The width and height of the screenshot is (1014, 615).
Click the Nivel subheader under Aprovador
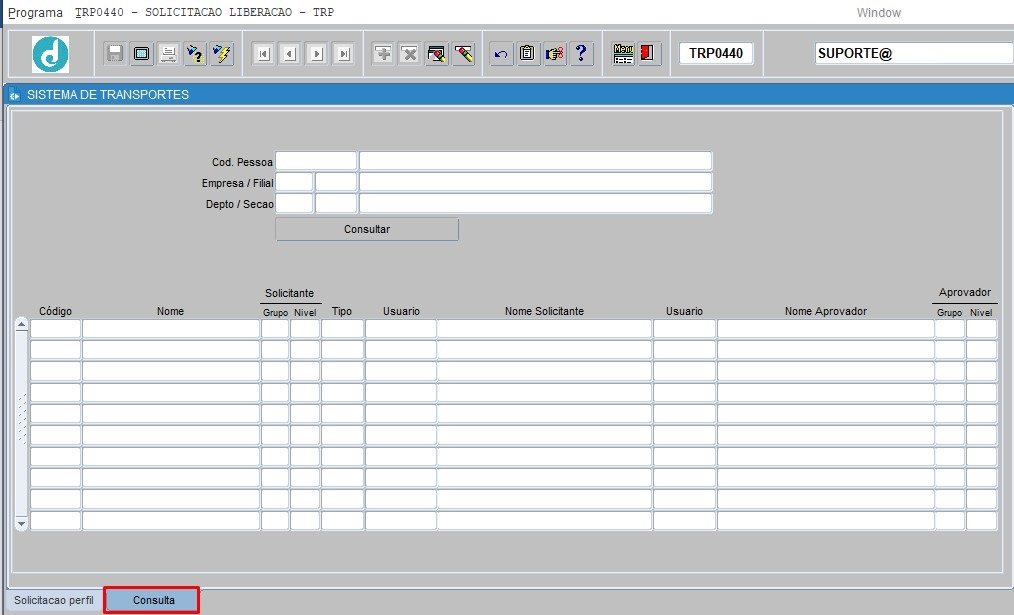(x=981, y=312)
